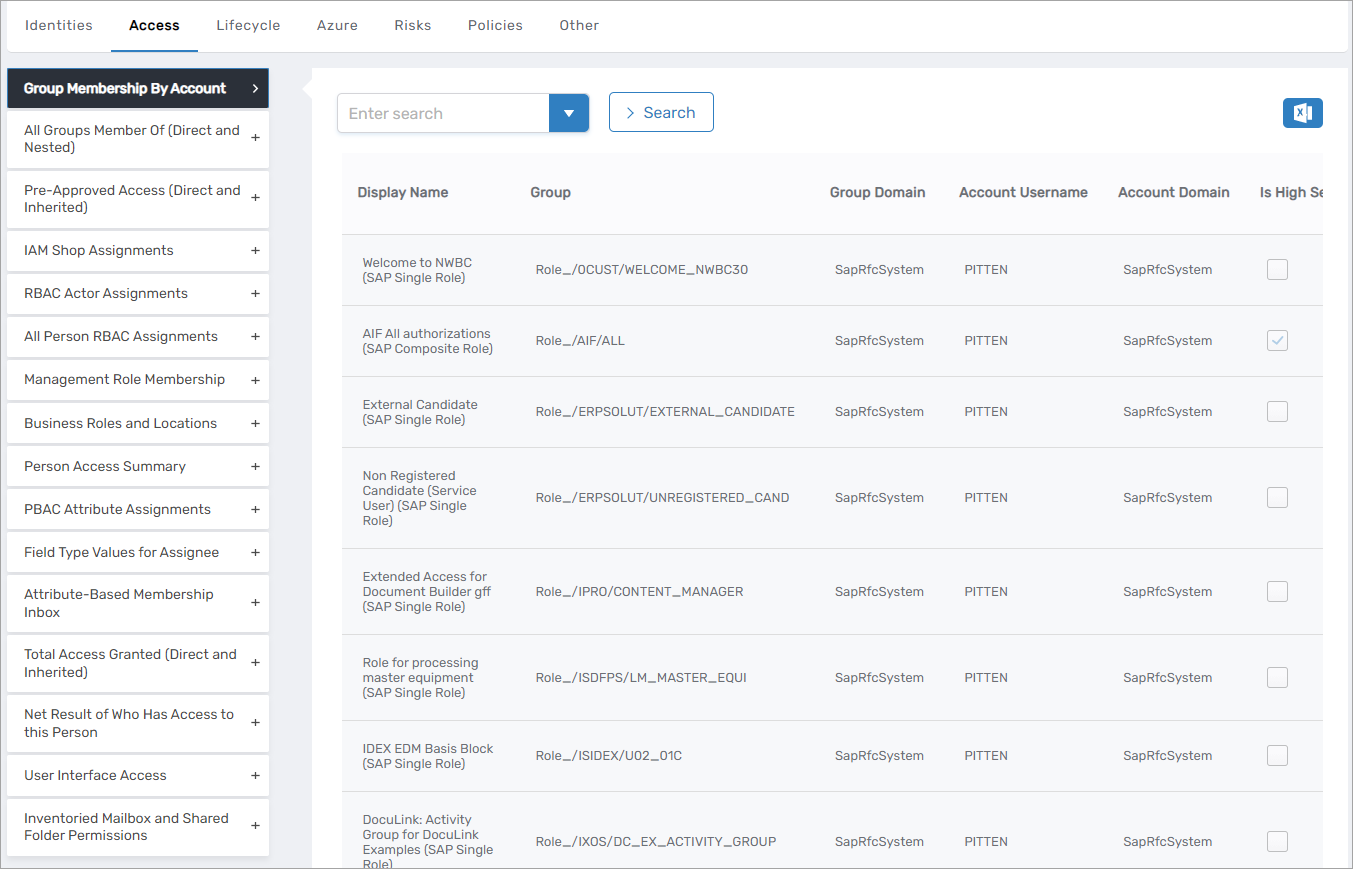1353x869 pixels.
Task: Switch to the Lifecycle tab
Action: pos(248,25)
